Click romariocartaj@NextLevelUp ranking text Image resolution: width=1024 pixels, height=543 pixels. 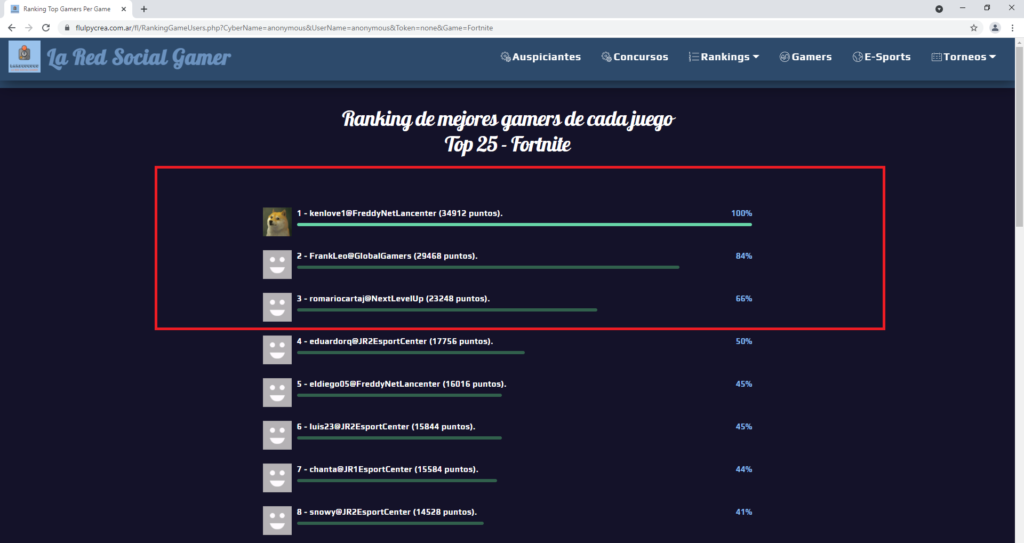[x=393, y=299]
